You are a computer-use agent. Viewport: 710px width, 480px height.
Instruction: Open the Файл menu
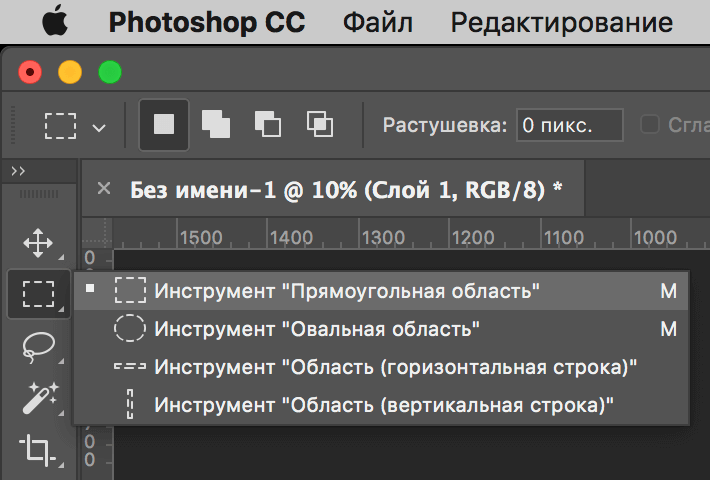(378, 22)
